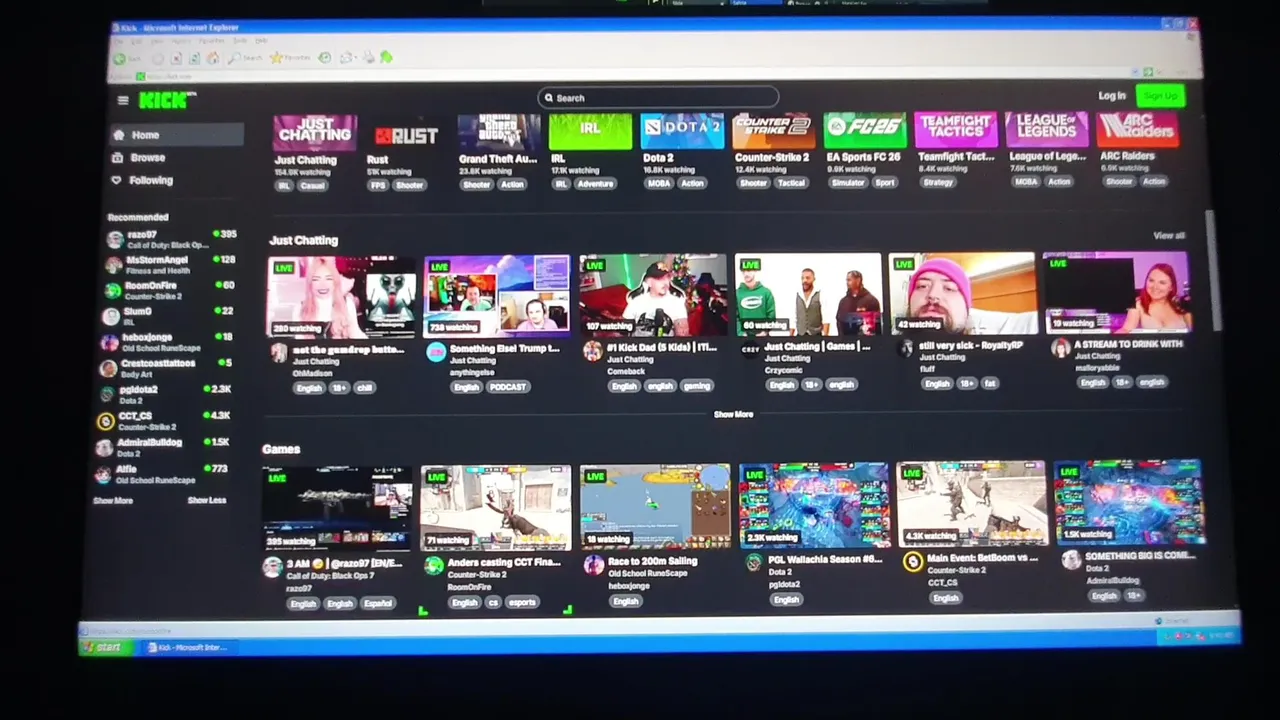Open the Just Chatting category card
Image resolution: width=1280 pixels, height=720 pixels.
coord(315,133)
